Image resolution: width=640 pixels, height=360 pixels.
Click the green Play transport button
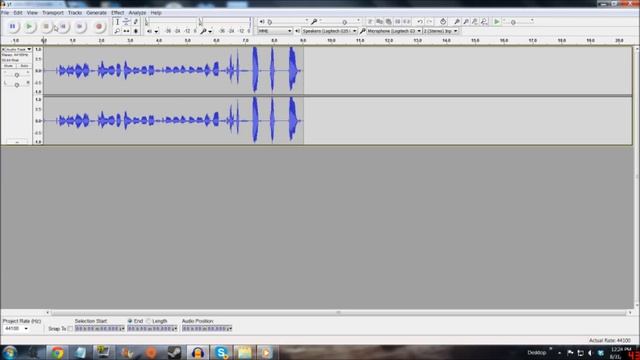(29, 27)
